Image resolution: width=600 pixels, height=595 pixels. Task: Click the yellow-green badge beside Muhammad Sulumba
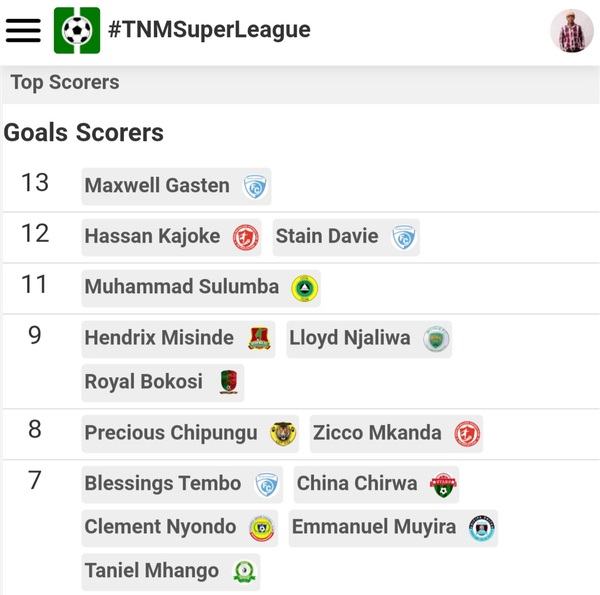click(305, 288)
